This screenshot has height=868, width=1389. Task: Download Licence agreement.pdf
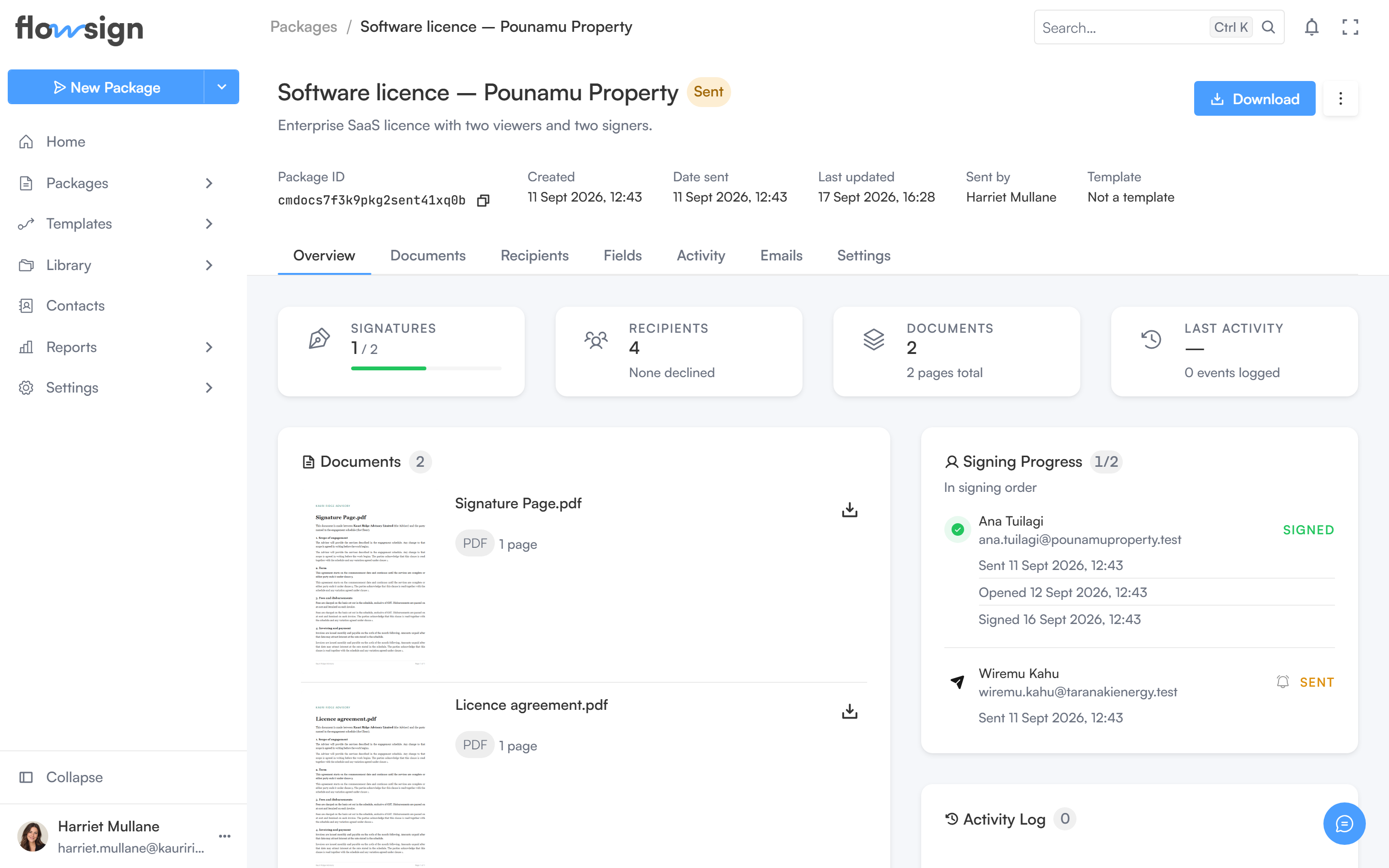849,711
